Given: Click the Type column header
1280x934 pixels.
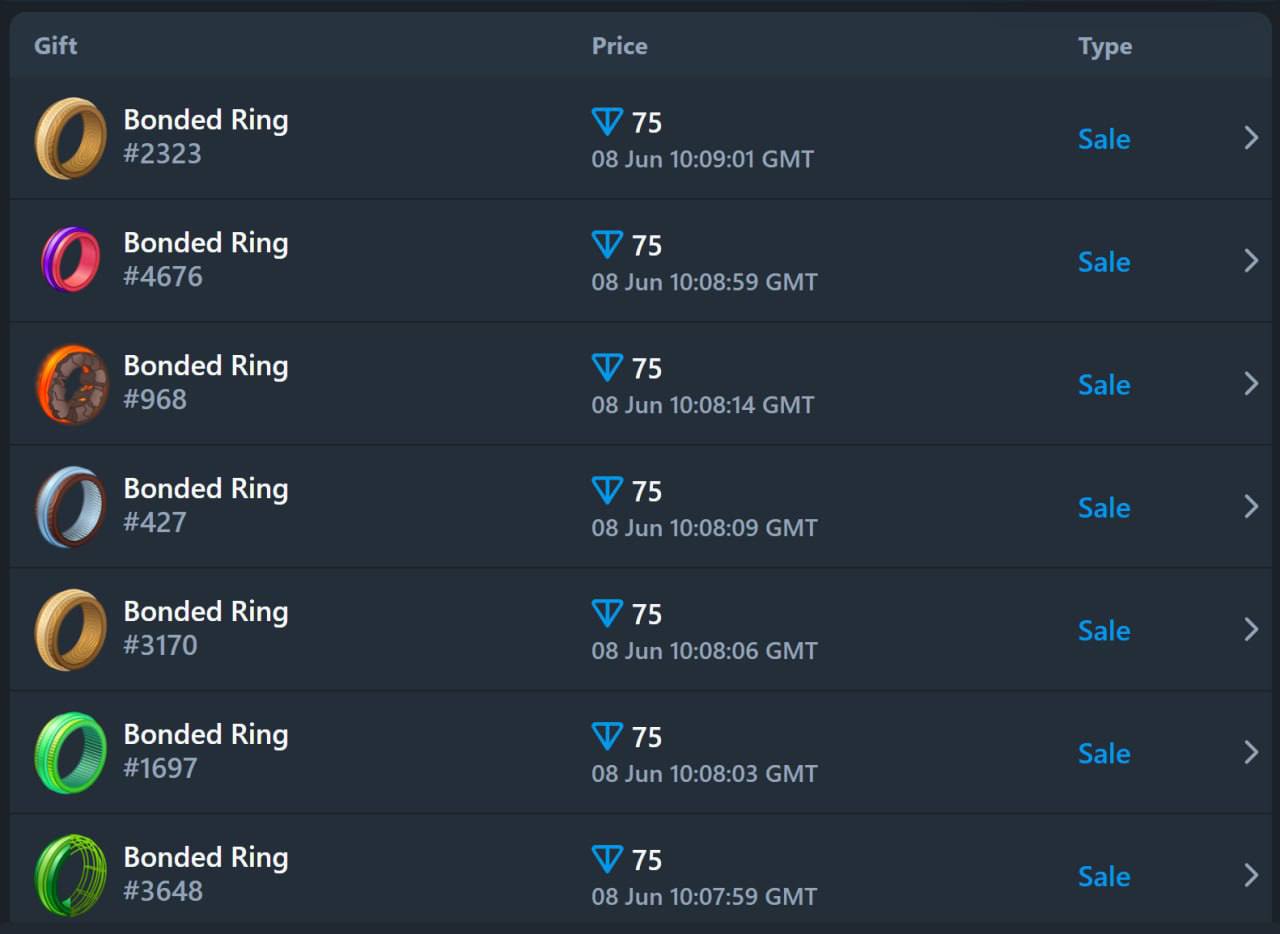Looking at the screenshot, I should click(1105, 47).
